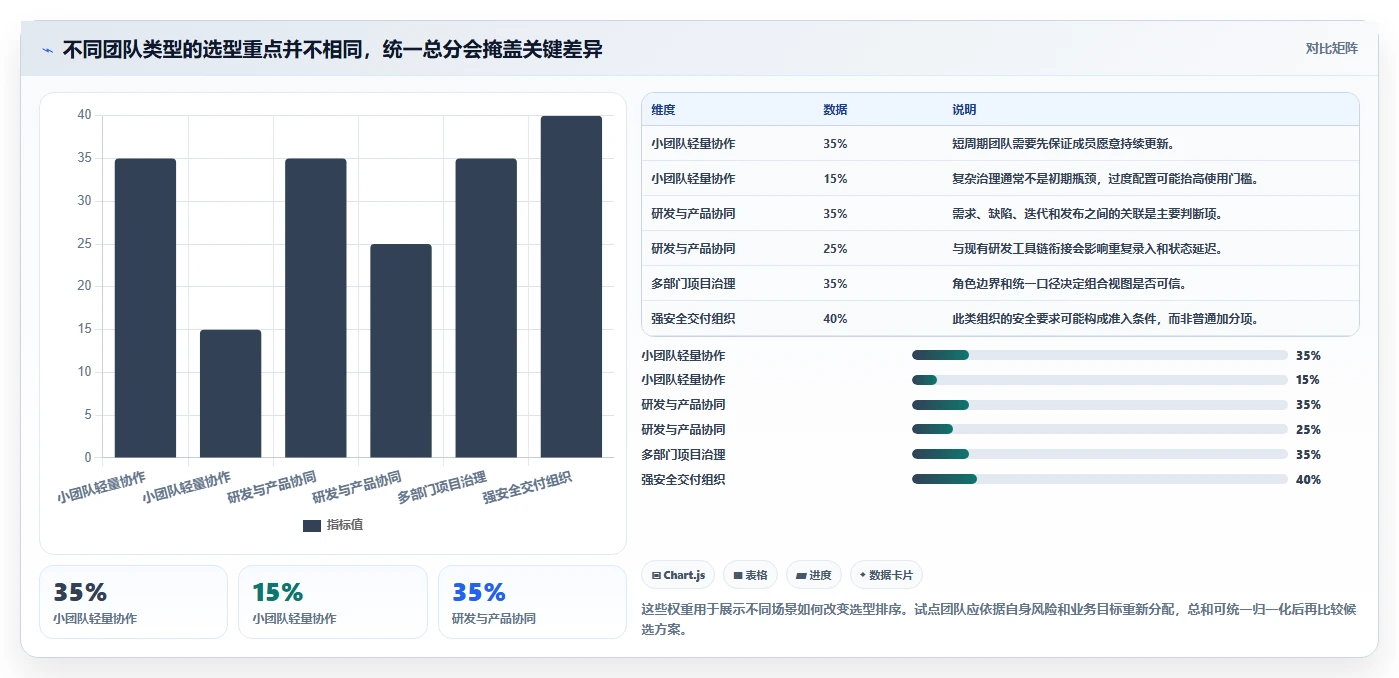The height and width of the screenshot is (678, 1399).
Task: Click the 说明 column header
Action: tap(964, 110)
